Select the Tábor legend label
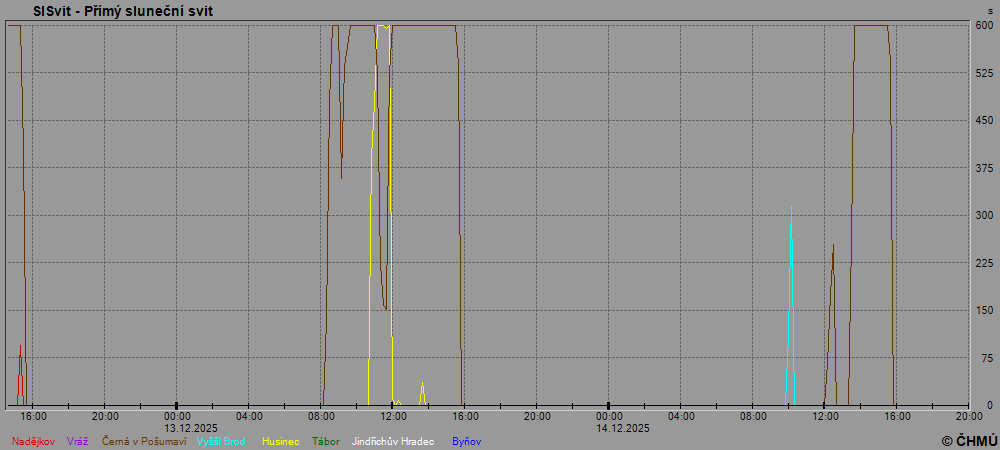Viewport: 1000px width, 450px height. pyautogui.click(x=326, y=440)
